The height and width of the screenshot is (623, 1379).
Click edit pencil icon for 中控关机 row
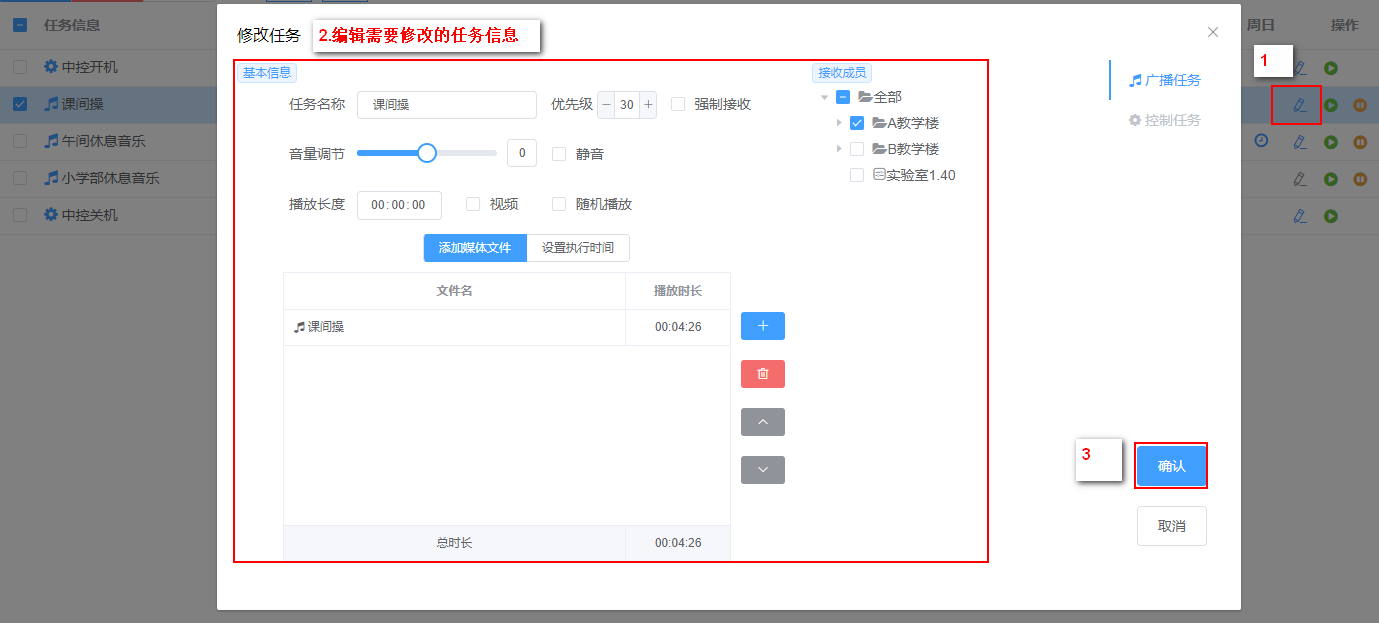[x=1299, y=216]
